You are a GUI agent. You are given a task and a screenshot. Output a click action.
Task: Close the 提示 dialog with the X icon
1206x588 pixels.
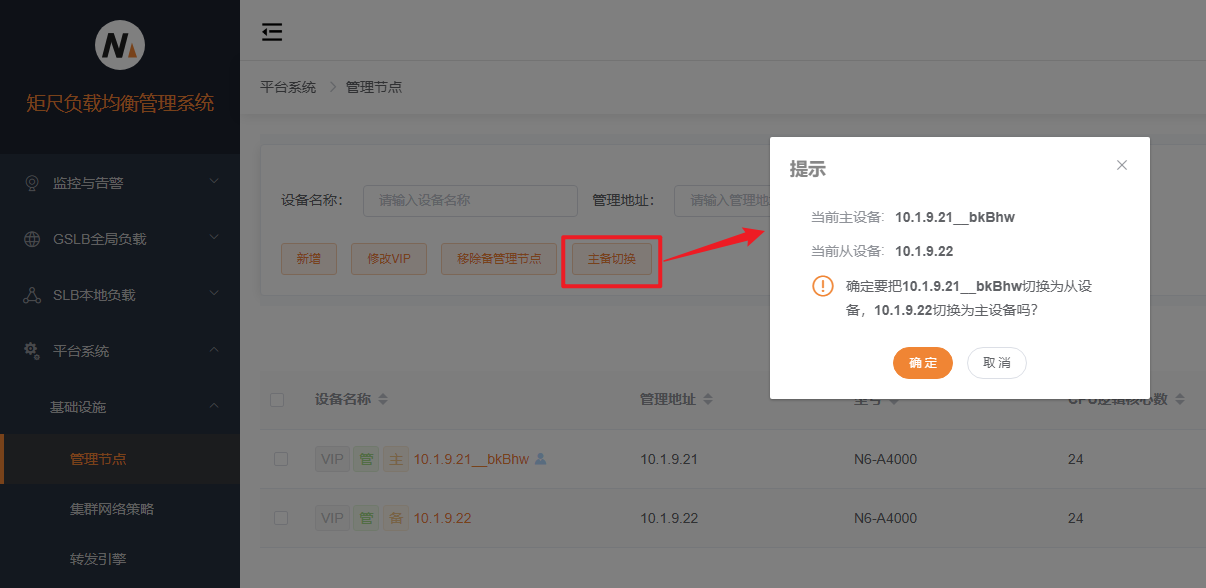point(1121,165)
